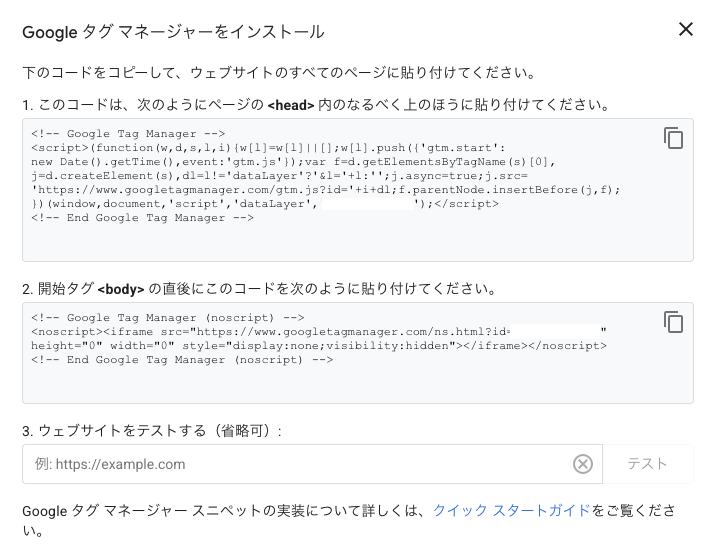Viewport: 716px width, 558px height.
Task: Clear the website URL field
Action: (583, 464)
